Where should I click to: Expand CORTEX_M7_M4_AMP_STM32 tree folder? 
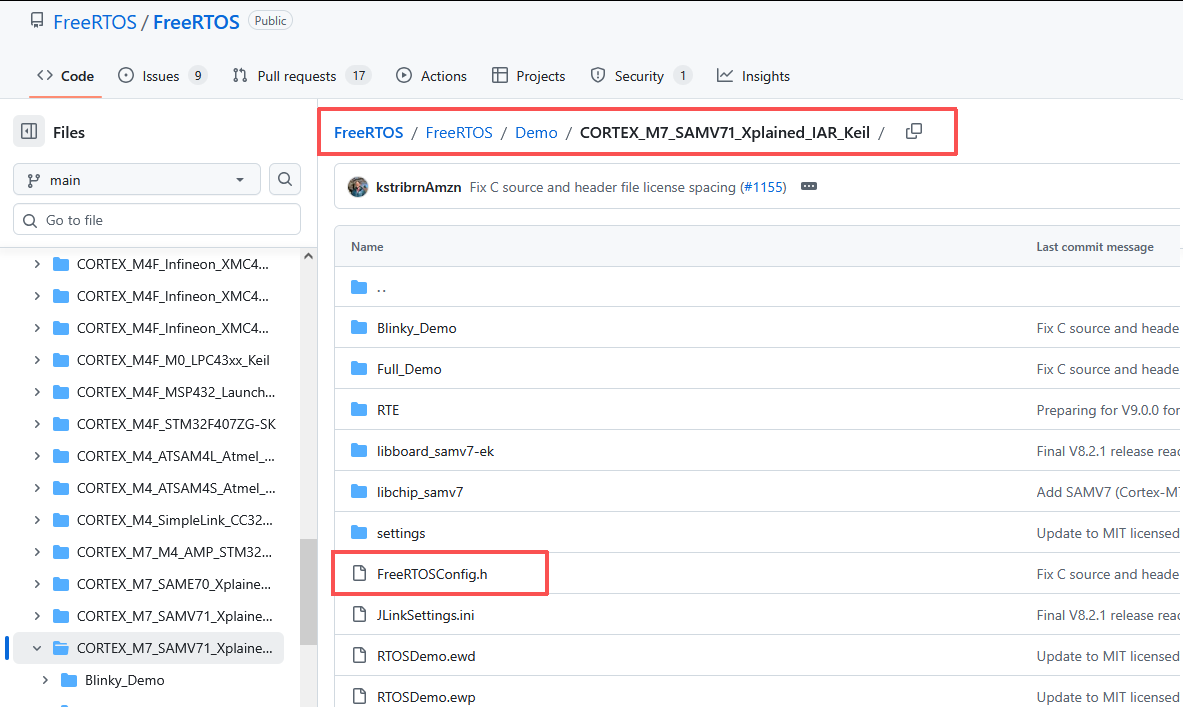(x=37, y=552)
